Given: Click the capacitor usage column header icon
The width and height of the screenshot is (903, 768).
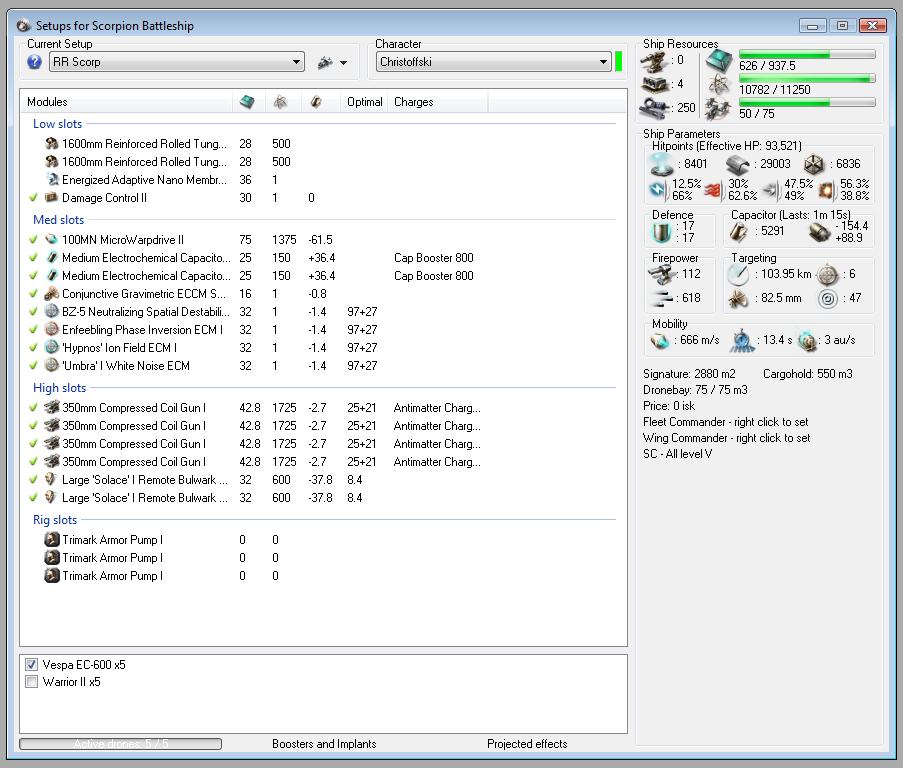Looking at the screenshot, I should pos(316,102).
